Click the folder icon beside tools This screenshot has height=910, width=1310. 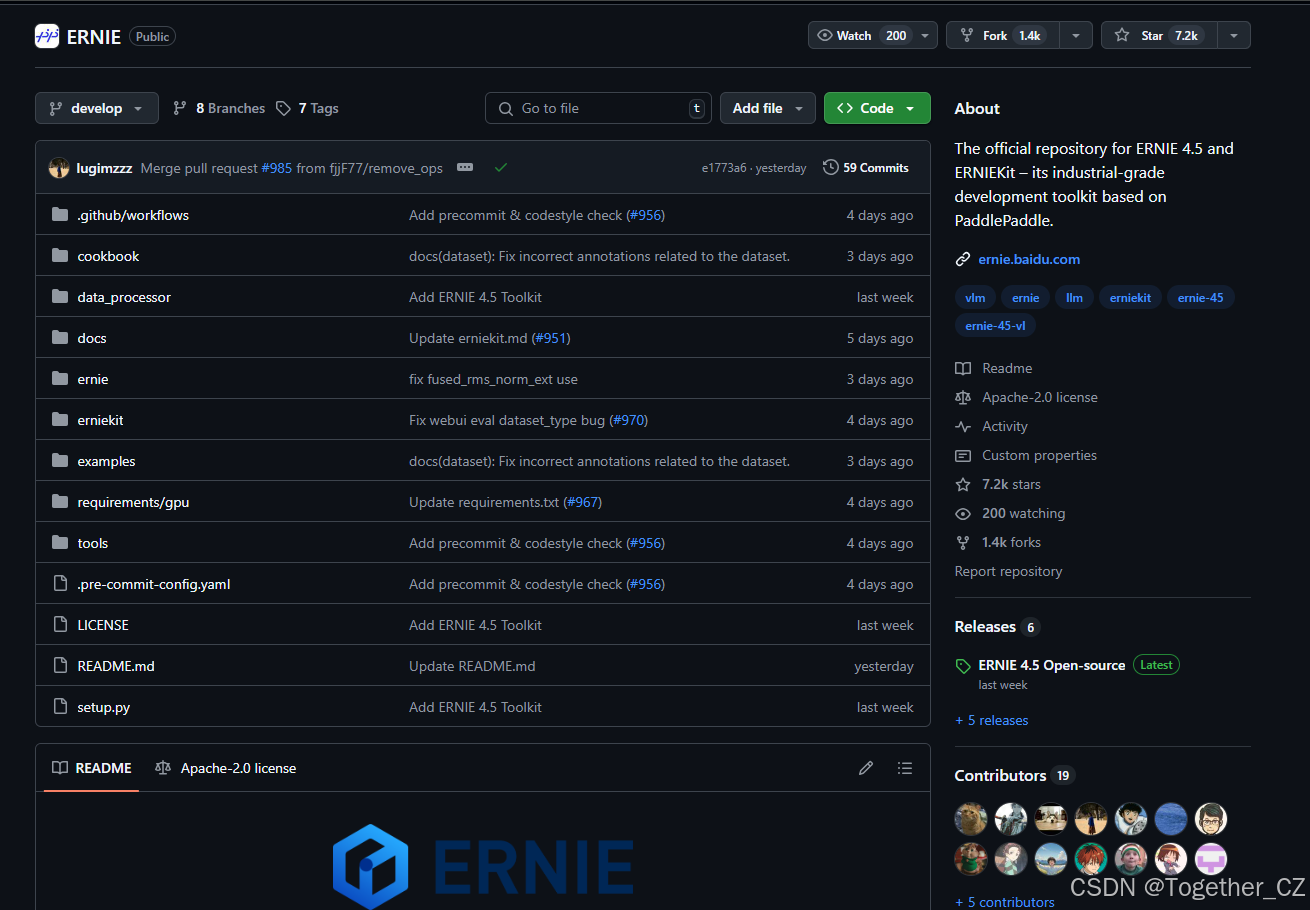[60, 543]
